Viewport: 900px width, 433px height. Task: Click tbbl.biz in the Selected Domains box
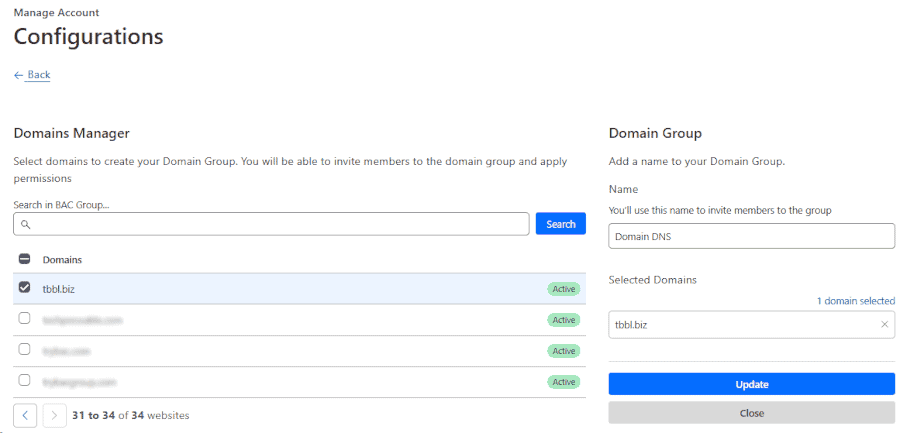631,324
